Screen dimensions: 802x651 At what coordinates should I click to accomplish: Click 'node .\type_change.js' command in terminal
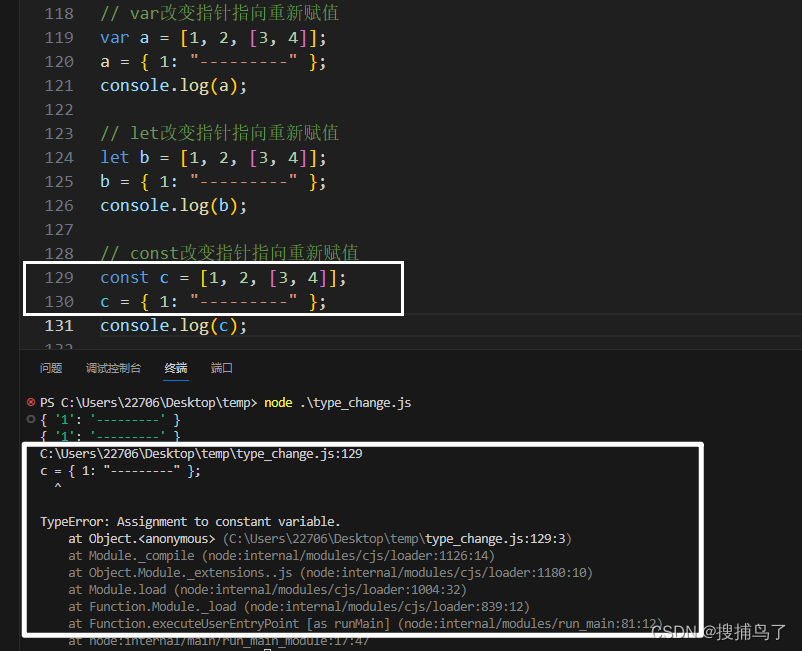point(338,403)
